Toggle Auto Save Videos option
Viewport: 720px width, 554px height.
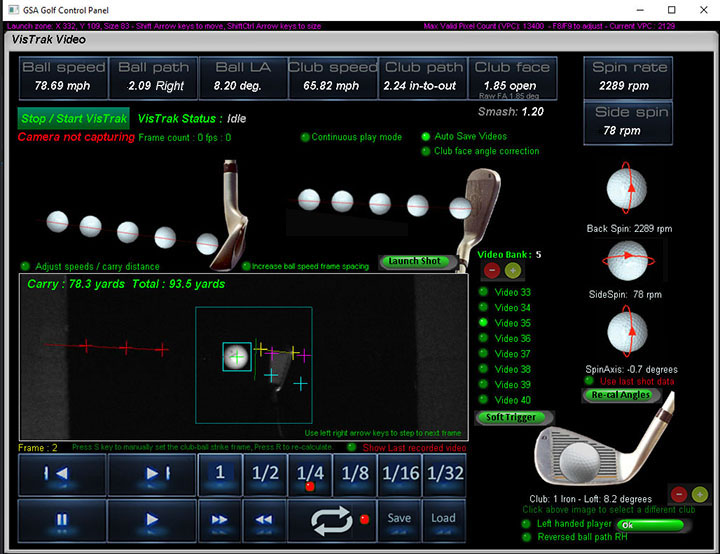[425, 136]
